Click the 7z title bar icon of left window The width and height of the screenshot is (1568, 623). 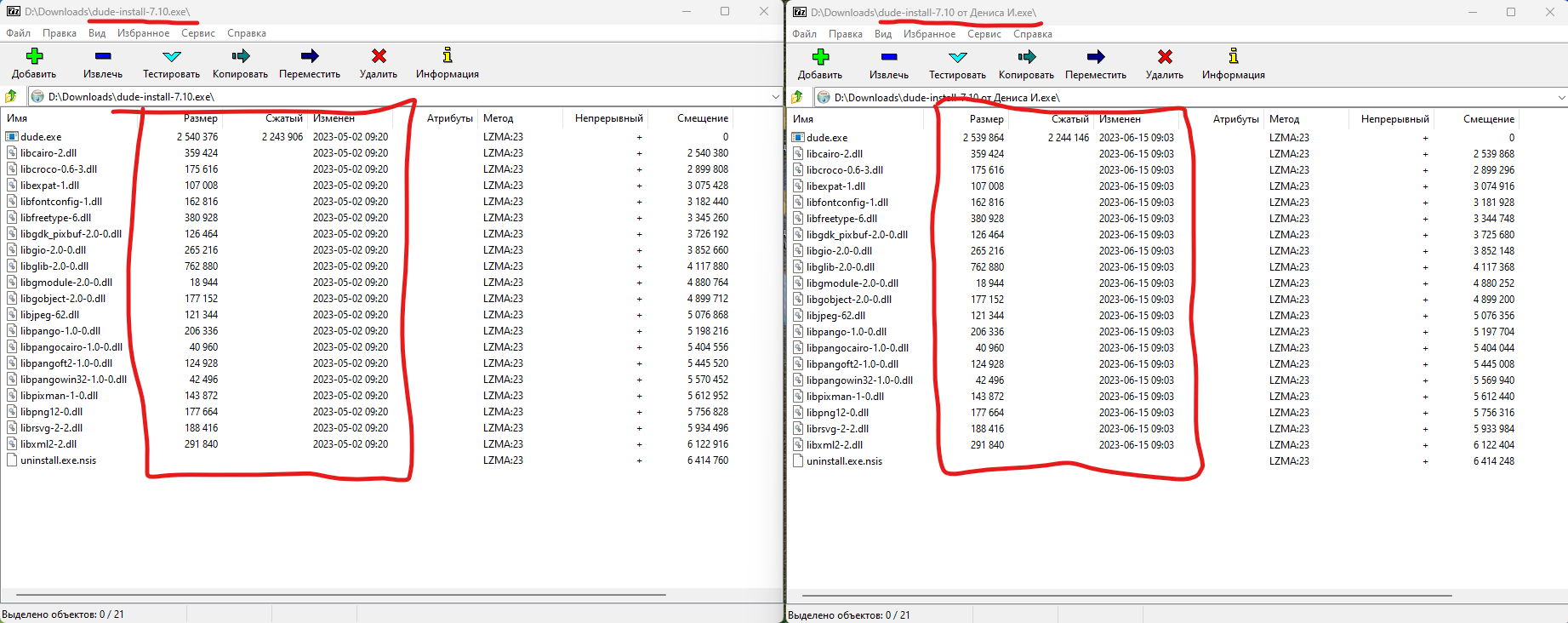[x=14, y=12]
